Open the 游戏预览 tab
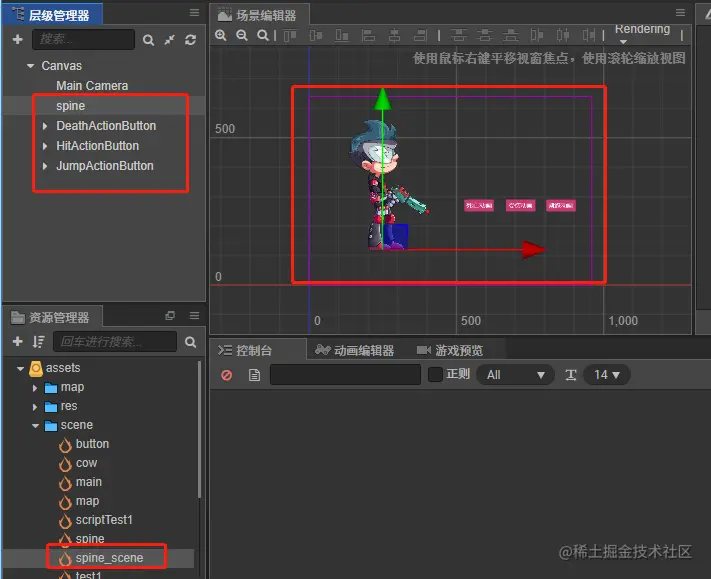 tap(450, 350)
